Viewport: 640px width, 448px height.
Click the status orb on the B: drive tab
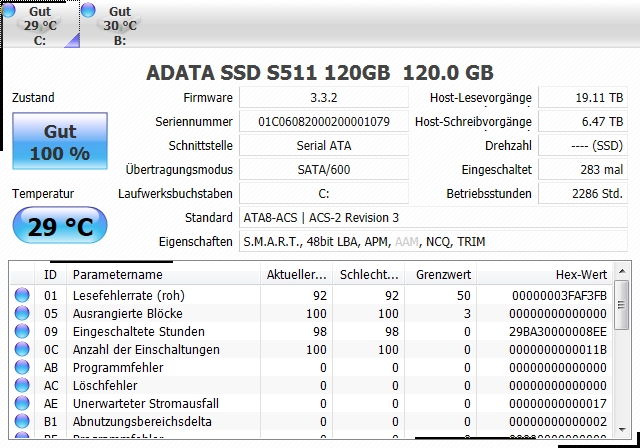(88, 10)
